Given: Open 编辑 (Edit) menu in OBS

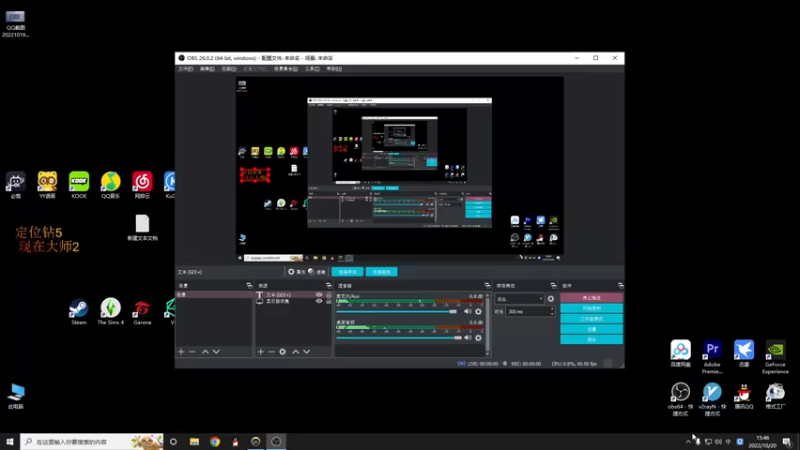Looking at the screenshot, I should [207, 69].
